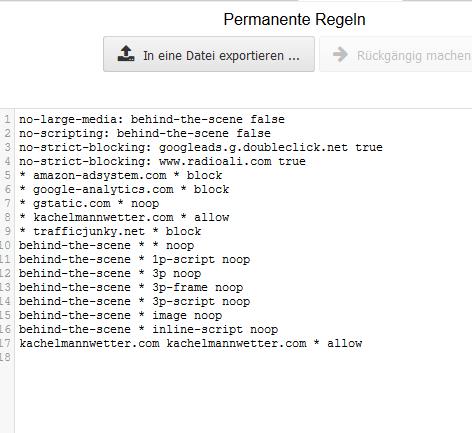Click 'In eine Datei exportieren ...' button
Image resolution: width=472 pixels, height=433 pixels.
[209, 54]
